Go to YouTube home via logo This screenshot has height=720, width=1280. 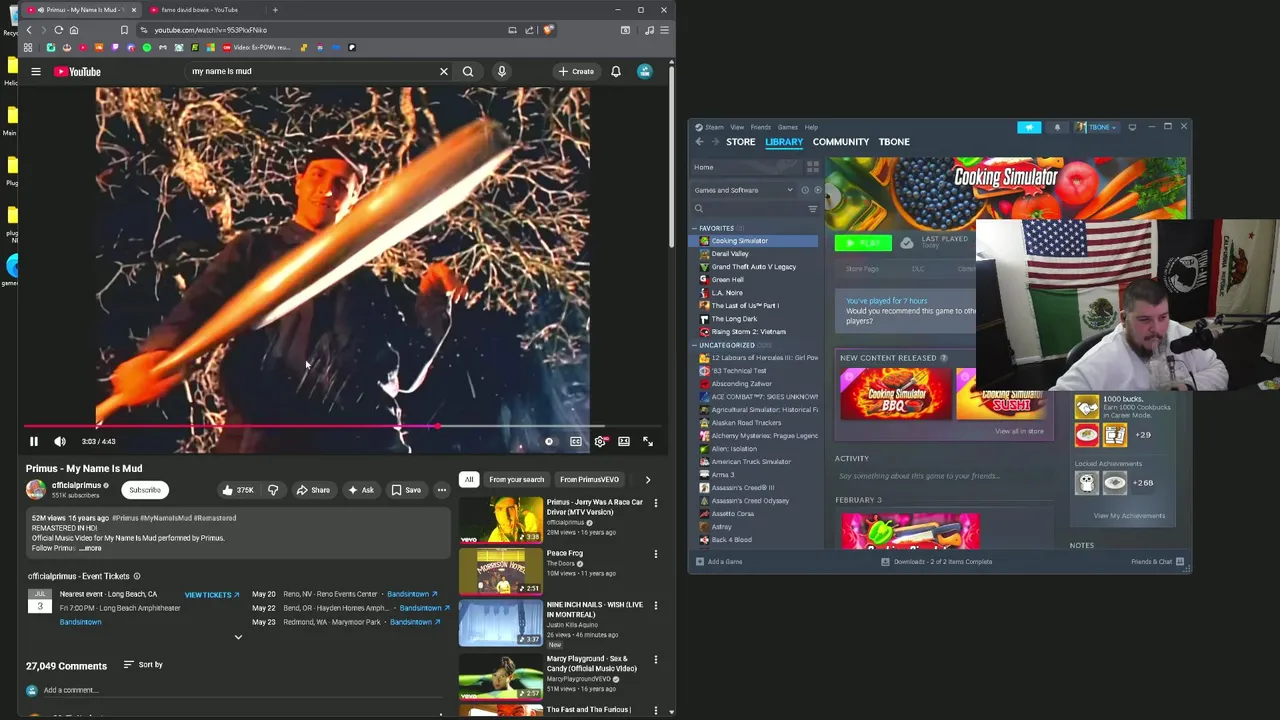coord(77,71)
